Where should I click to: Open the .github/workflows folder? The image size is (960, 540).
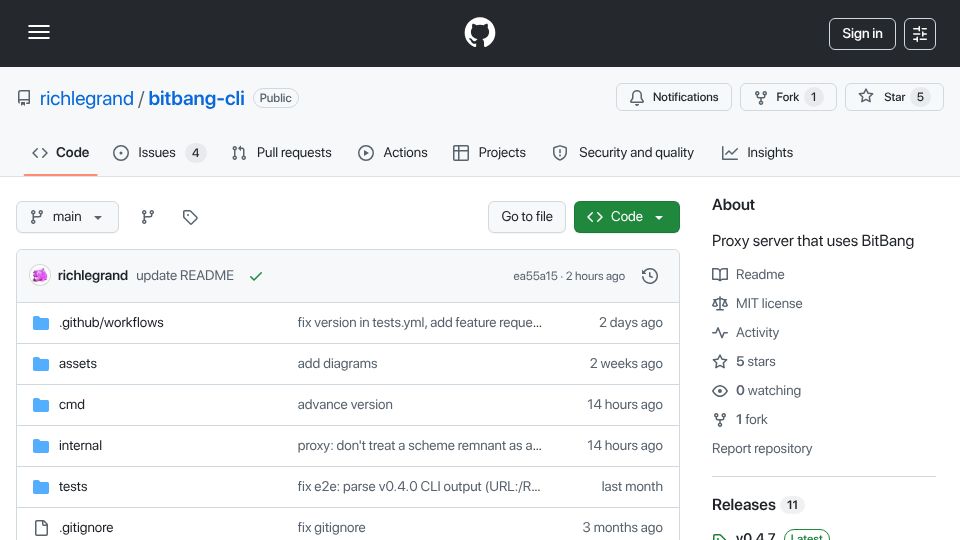pos(111,323)
